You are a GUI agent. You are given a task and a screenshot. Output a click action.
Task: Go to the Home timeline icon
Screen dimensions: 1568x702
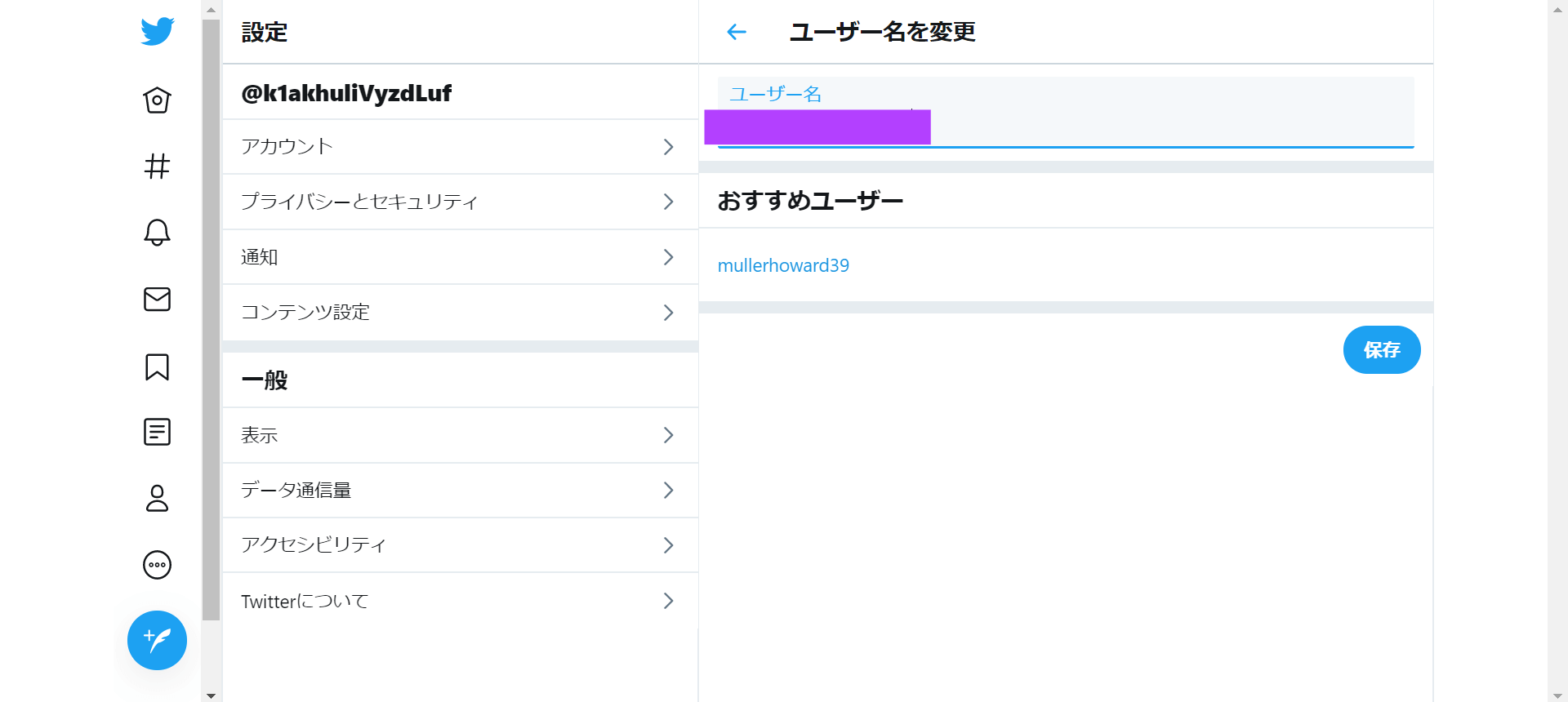(157, 100)
